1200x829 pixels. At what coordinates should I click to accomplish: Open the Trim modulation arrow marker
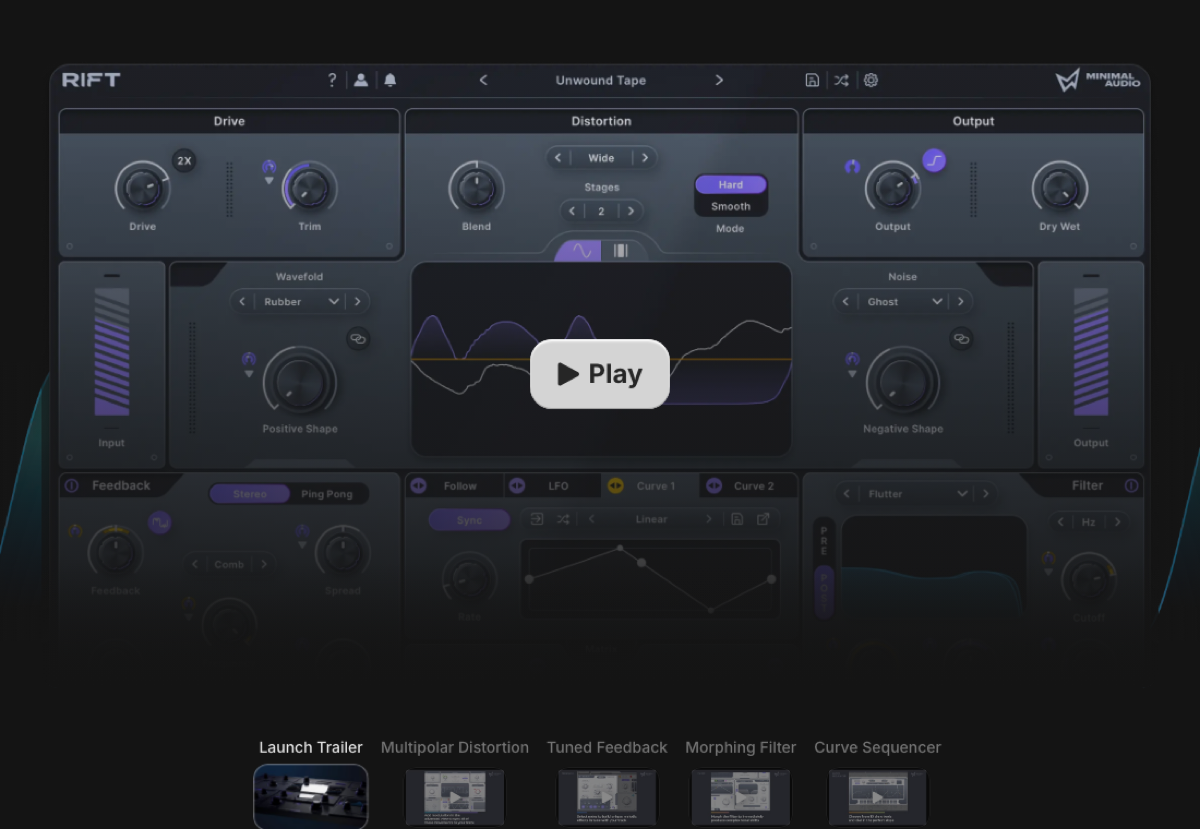(x=269, y=181)
